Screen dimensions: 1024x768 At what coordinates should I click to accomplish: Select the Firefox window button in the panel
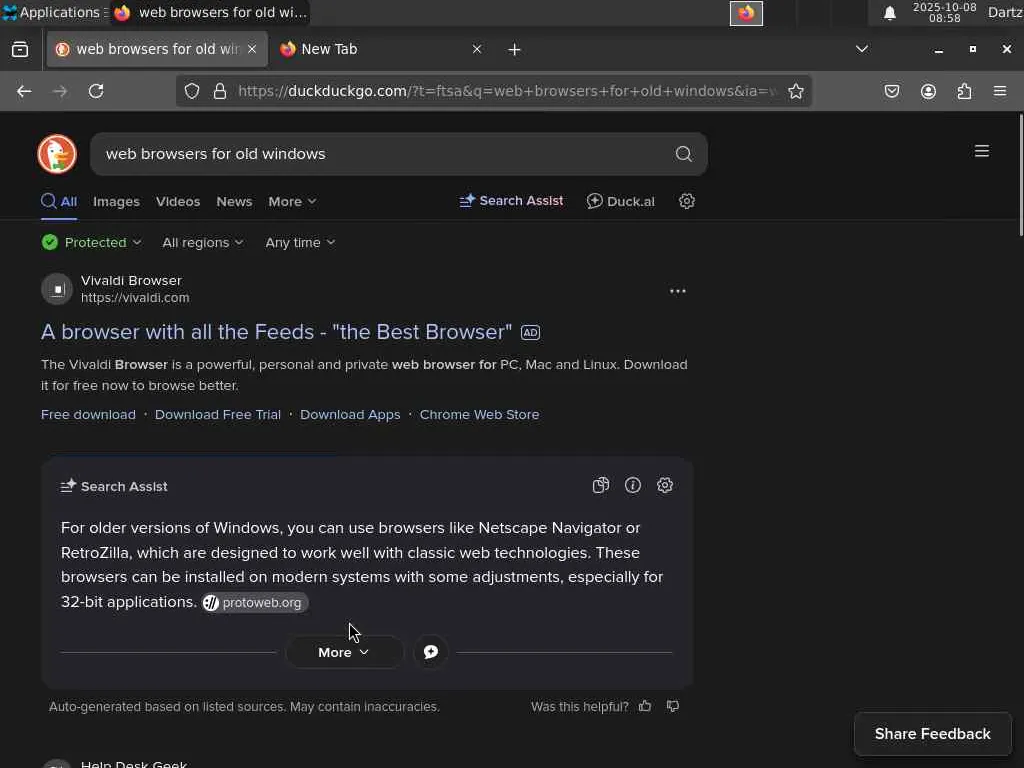pyautogui.click(x=209, y=12)
